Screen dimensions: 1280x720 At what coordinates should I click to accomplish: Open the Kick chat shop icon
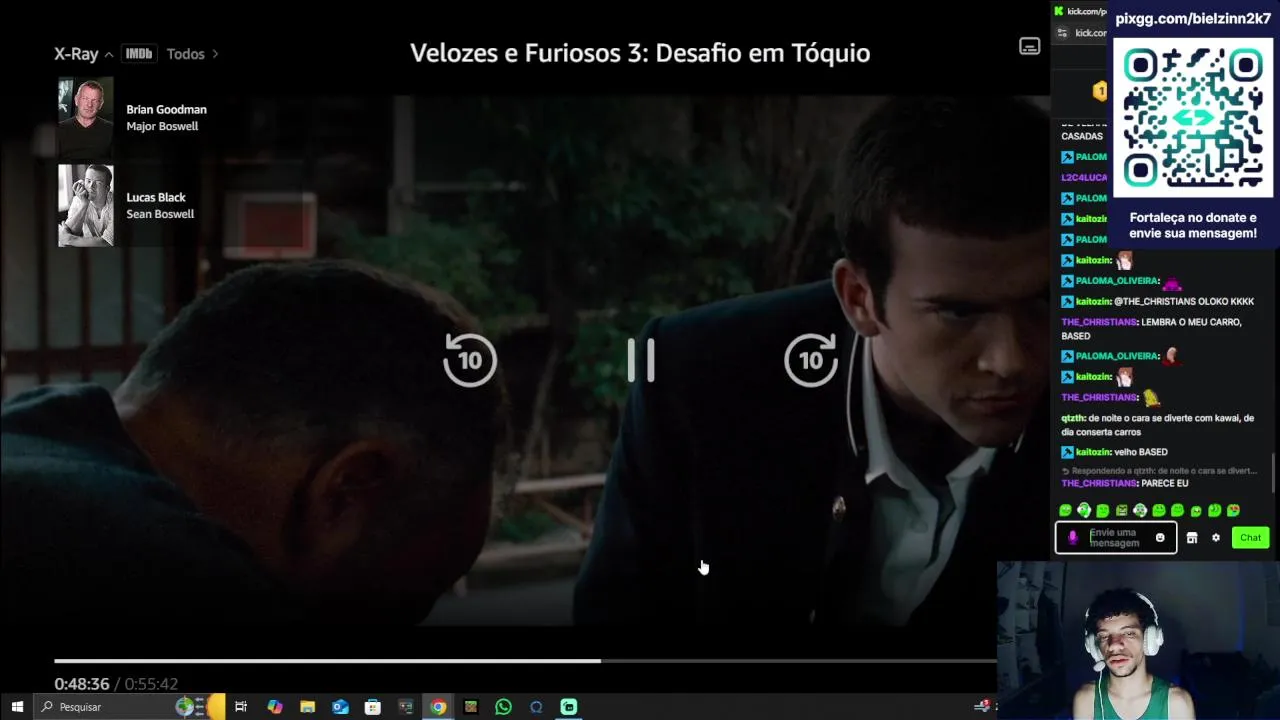(x=1192, y=538)
